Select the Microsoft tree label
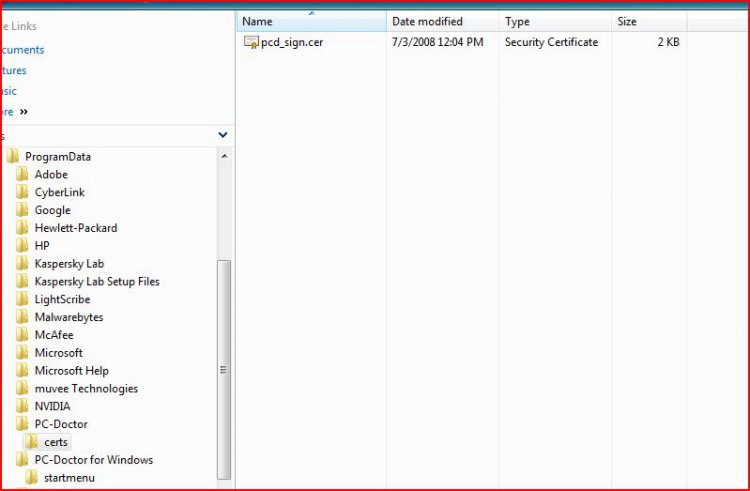Image resolution: width=750 pixels, height=491 pixels. (59, 352)
